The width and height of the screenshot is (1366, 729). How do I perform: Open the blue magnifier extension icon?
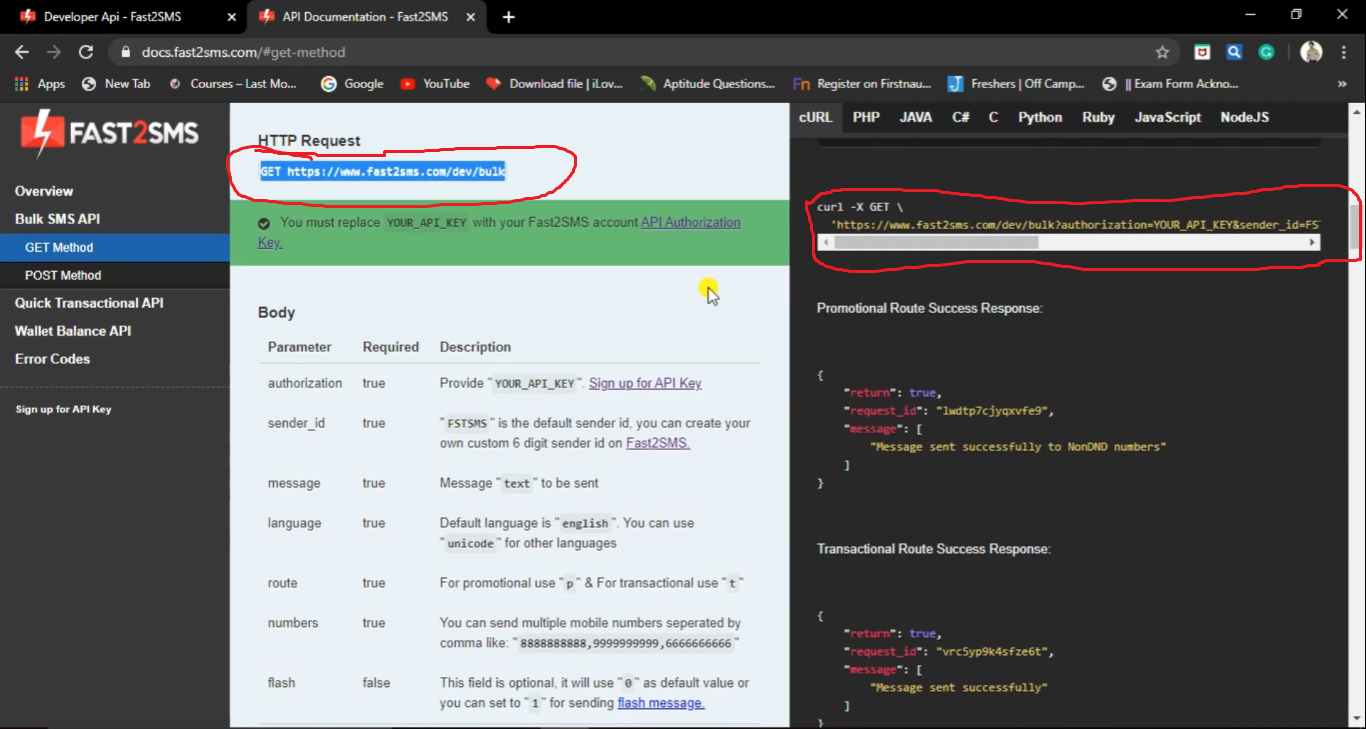tap(1235, 51)
